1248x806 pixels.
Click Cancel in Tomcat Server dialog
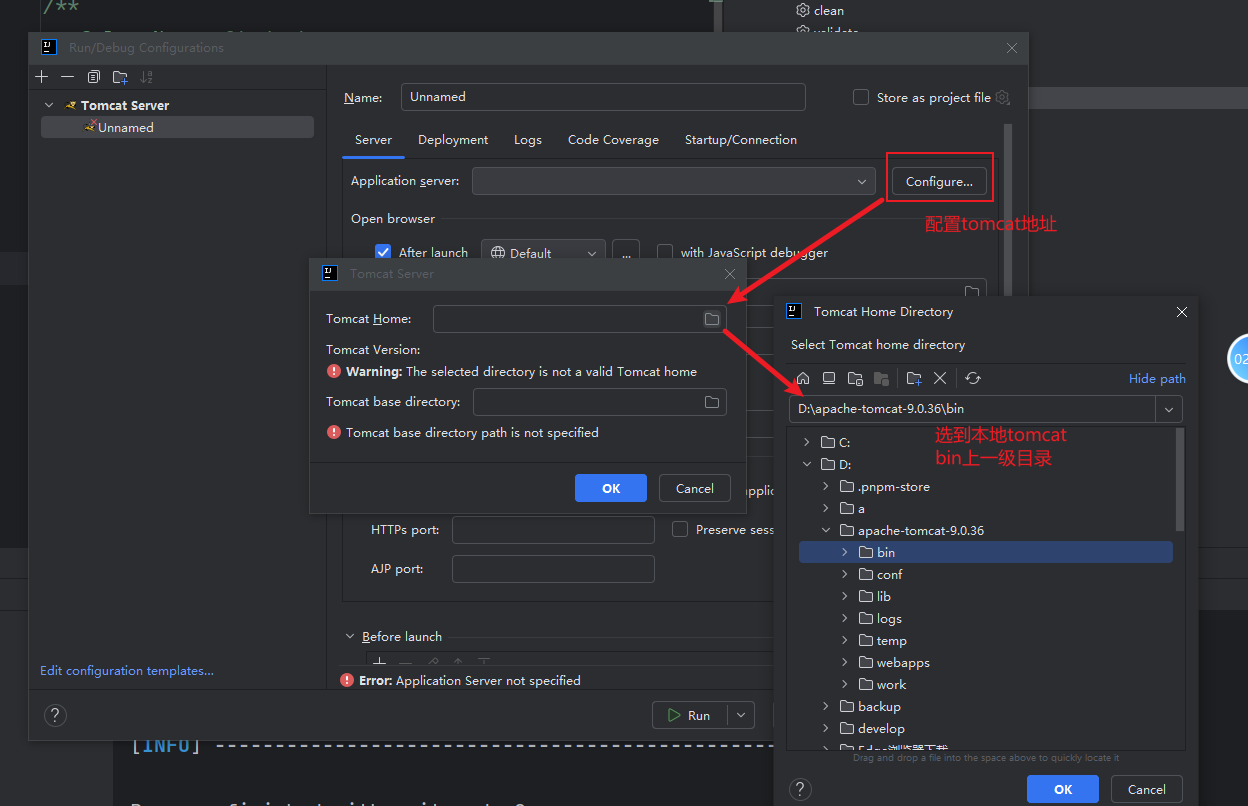coord(695,488)
